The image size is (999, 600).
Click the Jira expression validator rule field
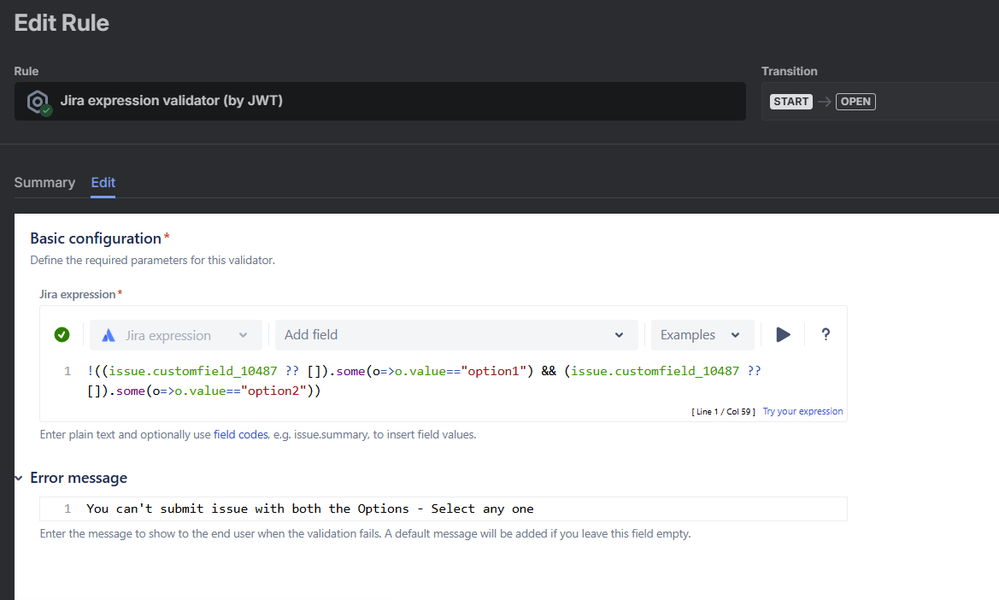(380, 101)
